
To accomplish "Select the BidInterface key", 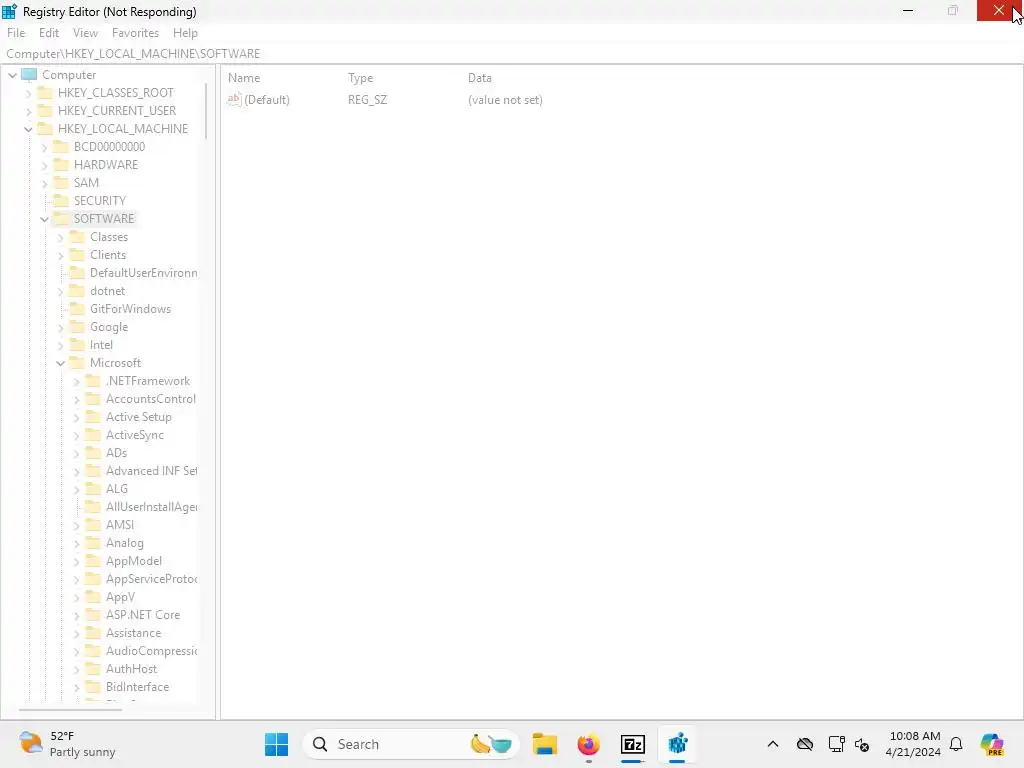I will click(x=137, y=686).
